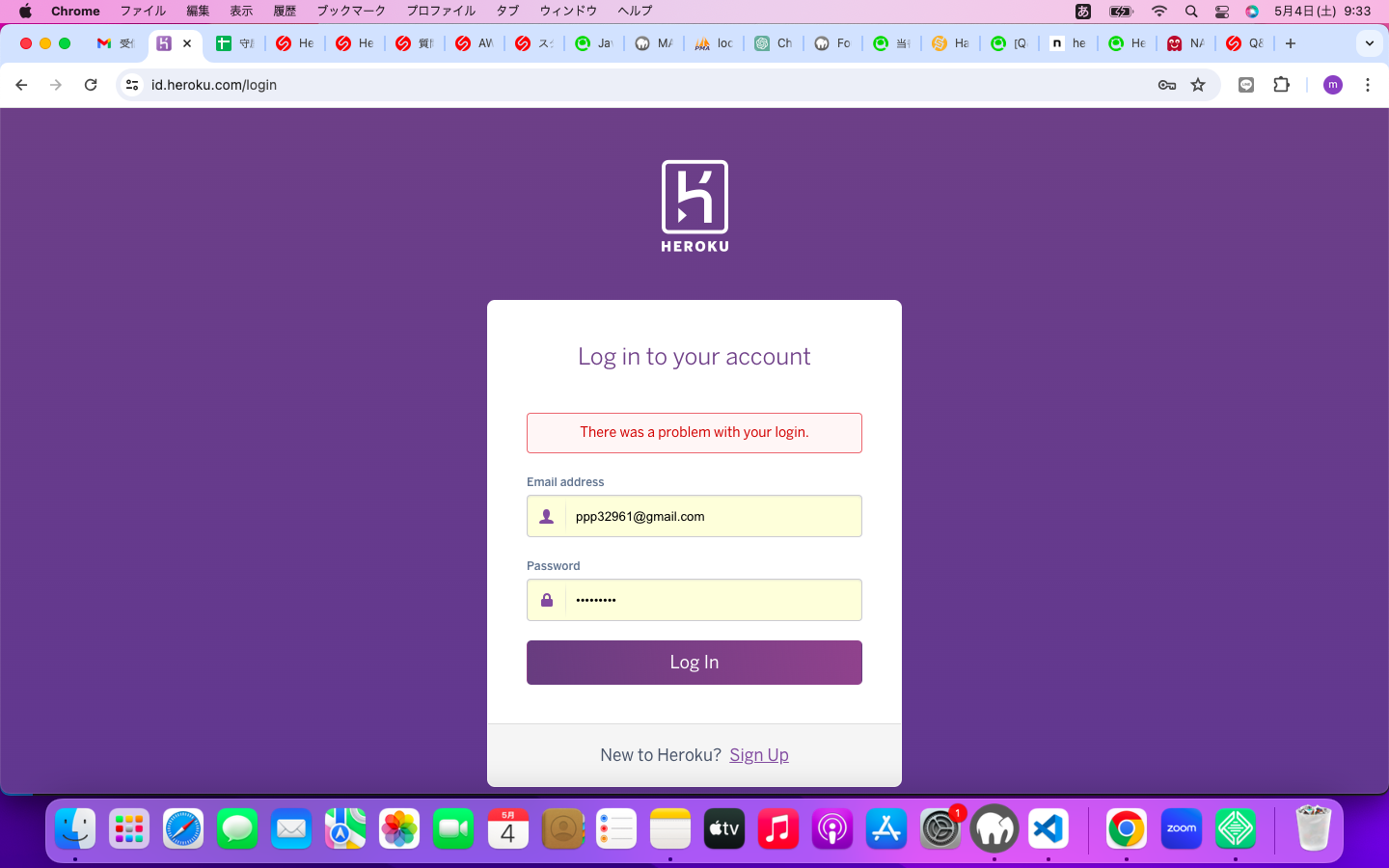
Task: Open the Calendar app from the Dock
Action: coord(508,827)
